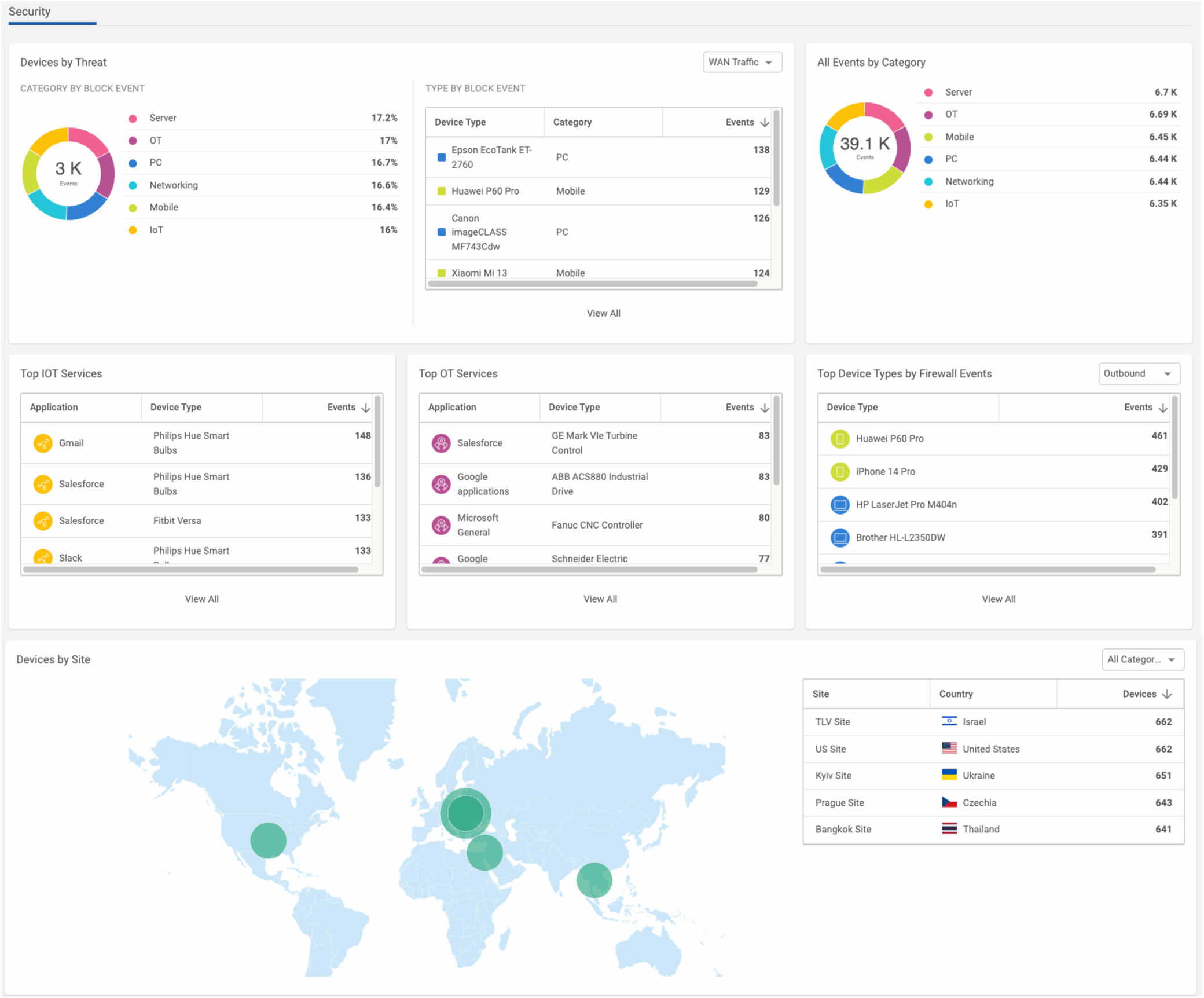Click the Salesforce icon in Fitbit Versa row
The width and height of the screenshot is (1204, 998).
(43, 521)
